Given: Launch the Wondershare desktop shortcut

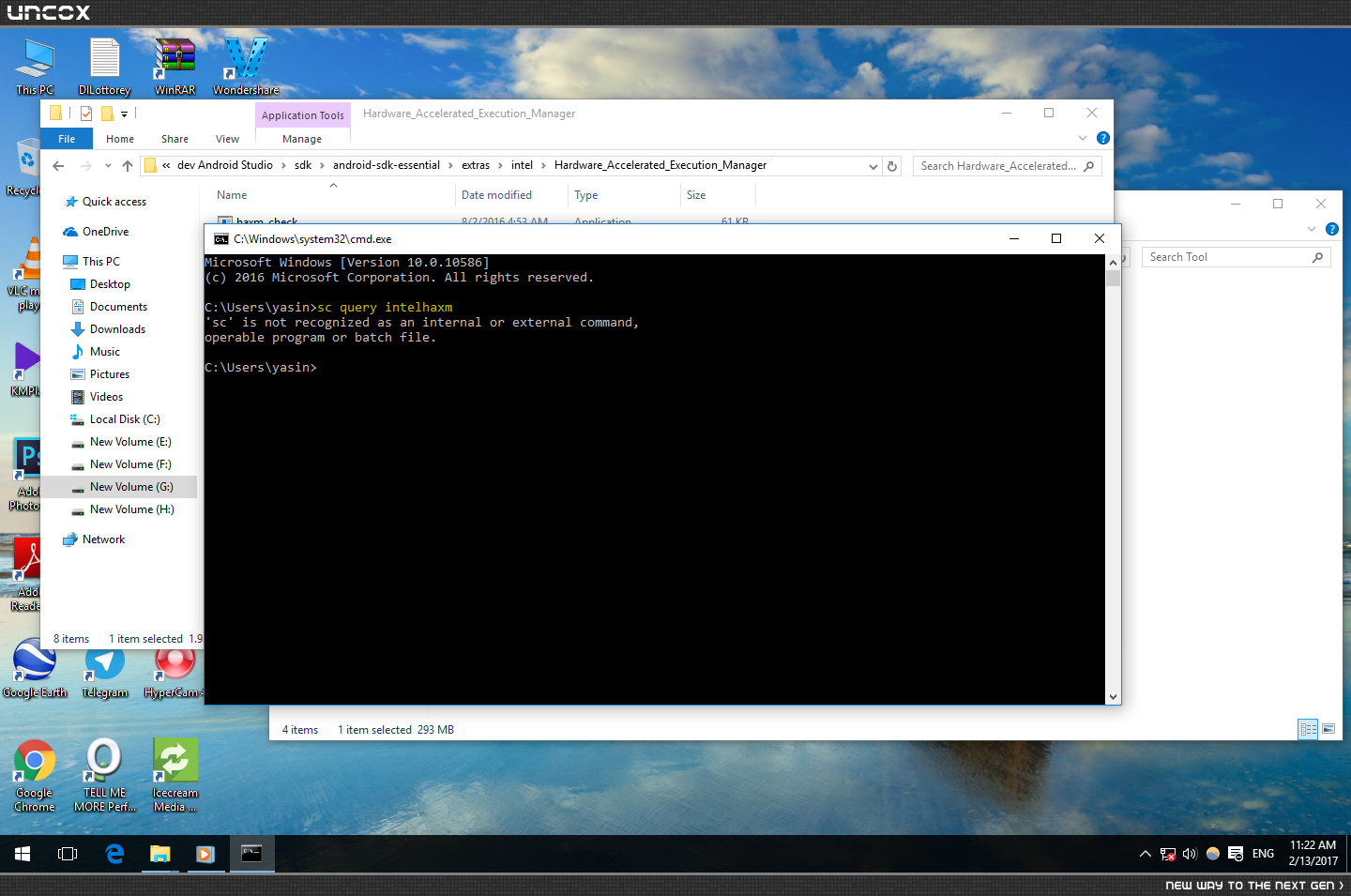Looking at the screenshot, I should [x=246, y=67].
